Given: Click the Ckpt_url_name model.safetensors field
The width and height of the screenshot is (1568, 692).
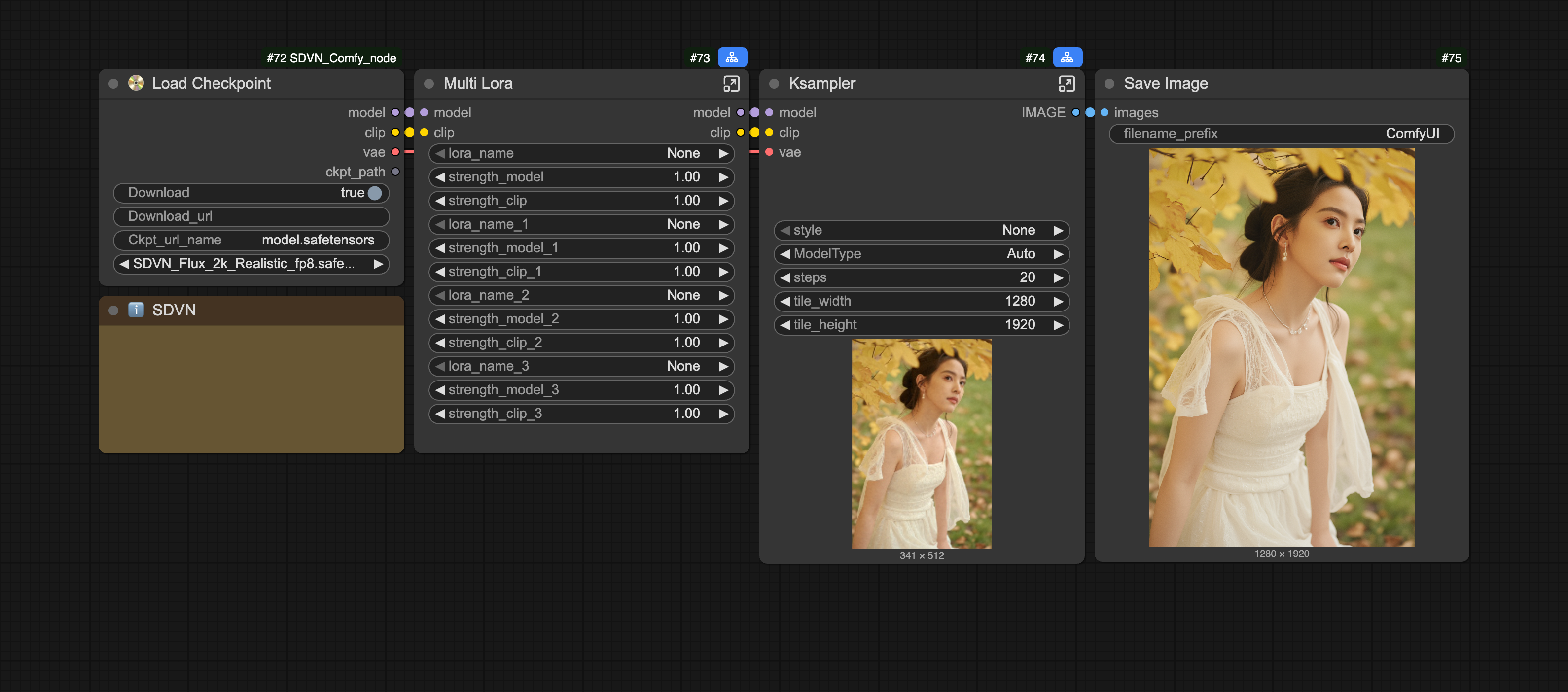Looking at the screenshot, I should 251,240.
